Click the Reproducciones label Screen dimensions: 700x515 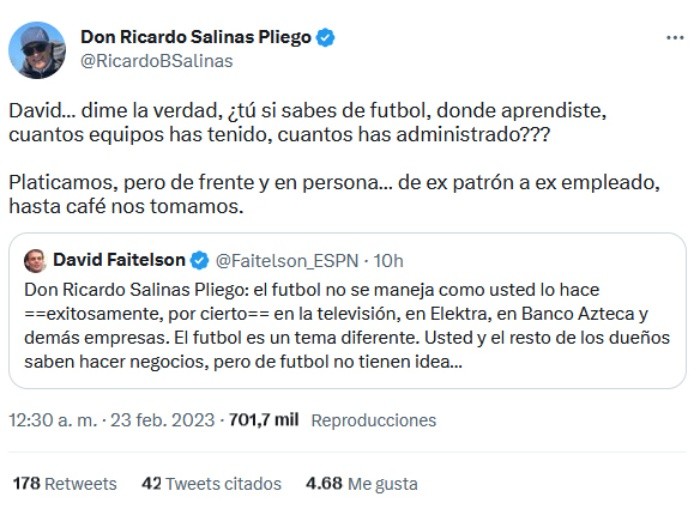pyautogui.click(x=374, y=420)
